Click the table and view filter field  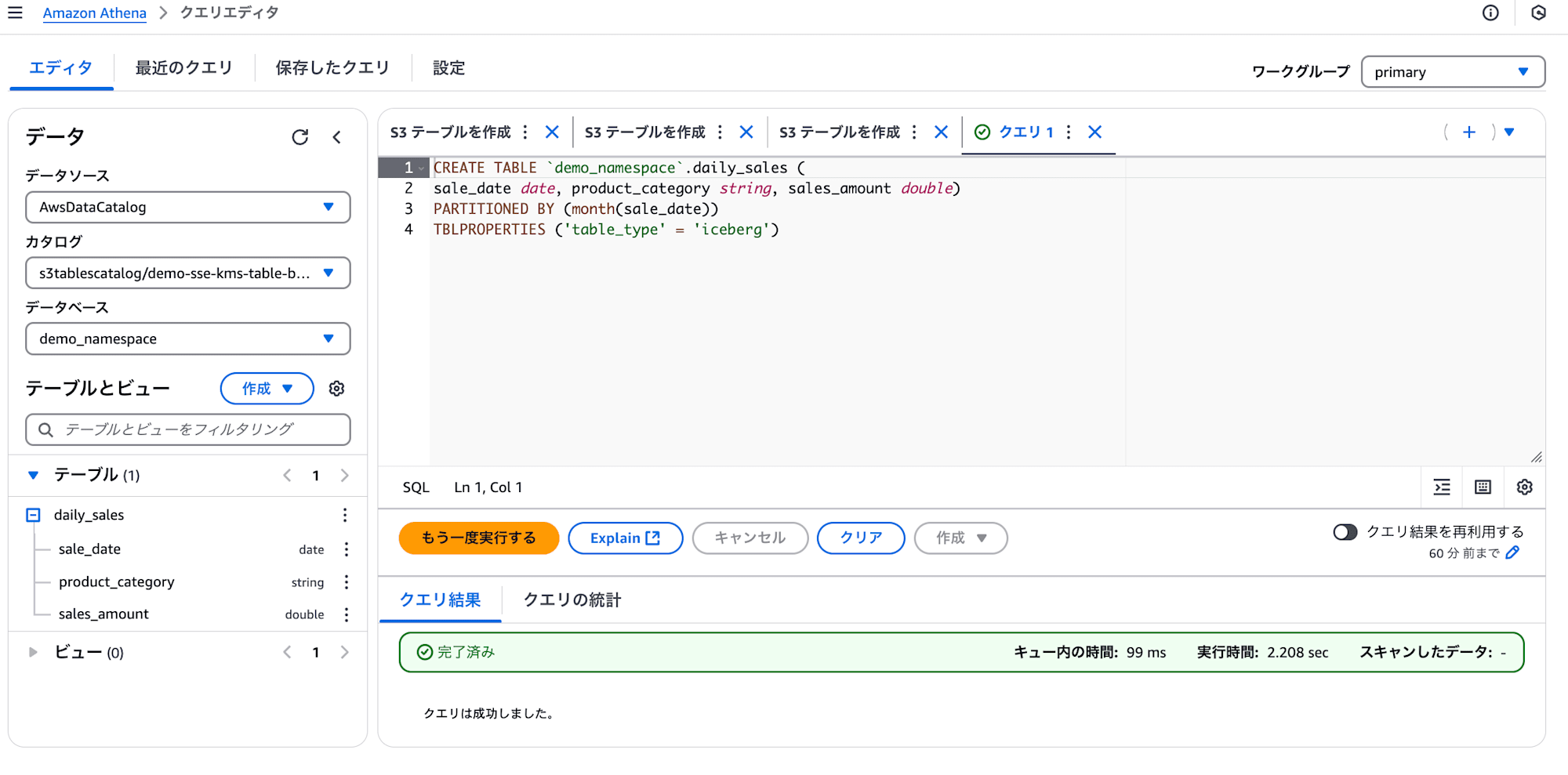coord(188,429)
